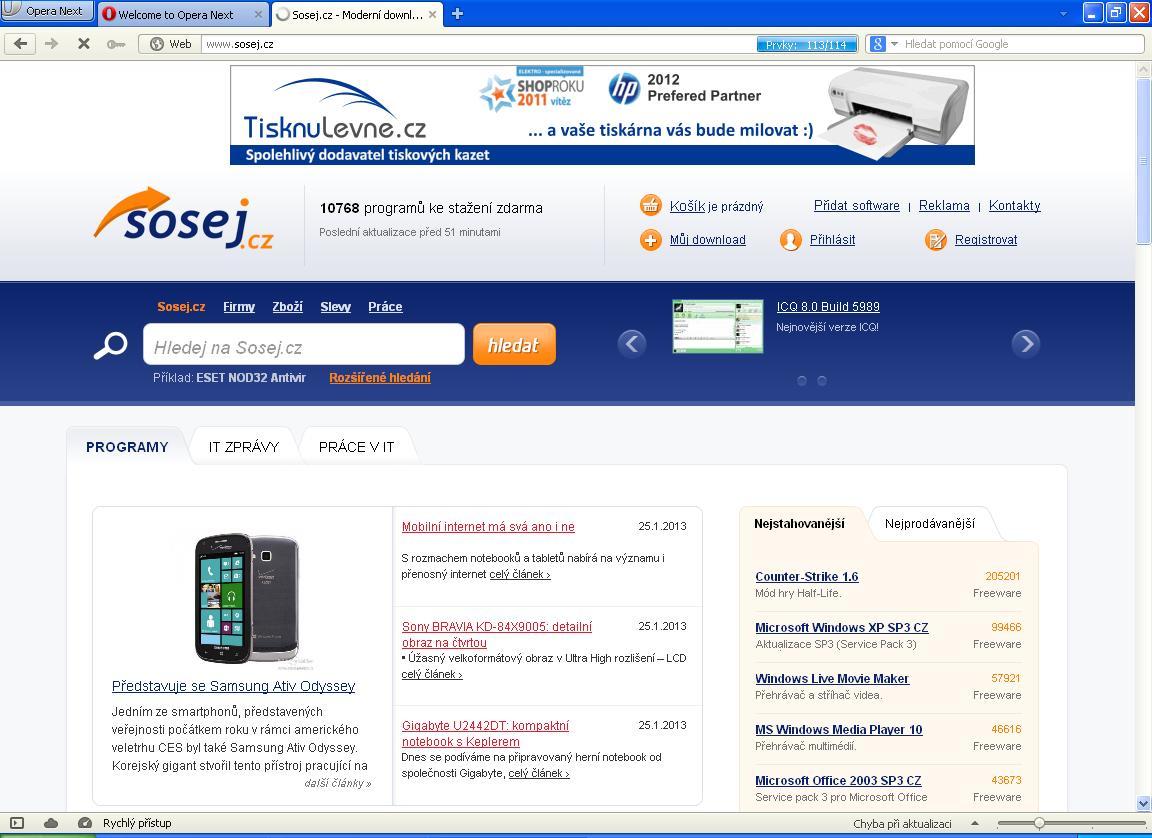Go forward with the forward arrow button

(51, 44)
